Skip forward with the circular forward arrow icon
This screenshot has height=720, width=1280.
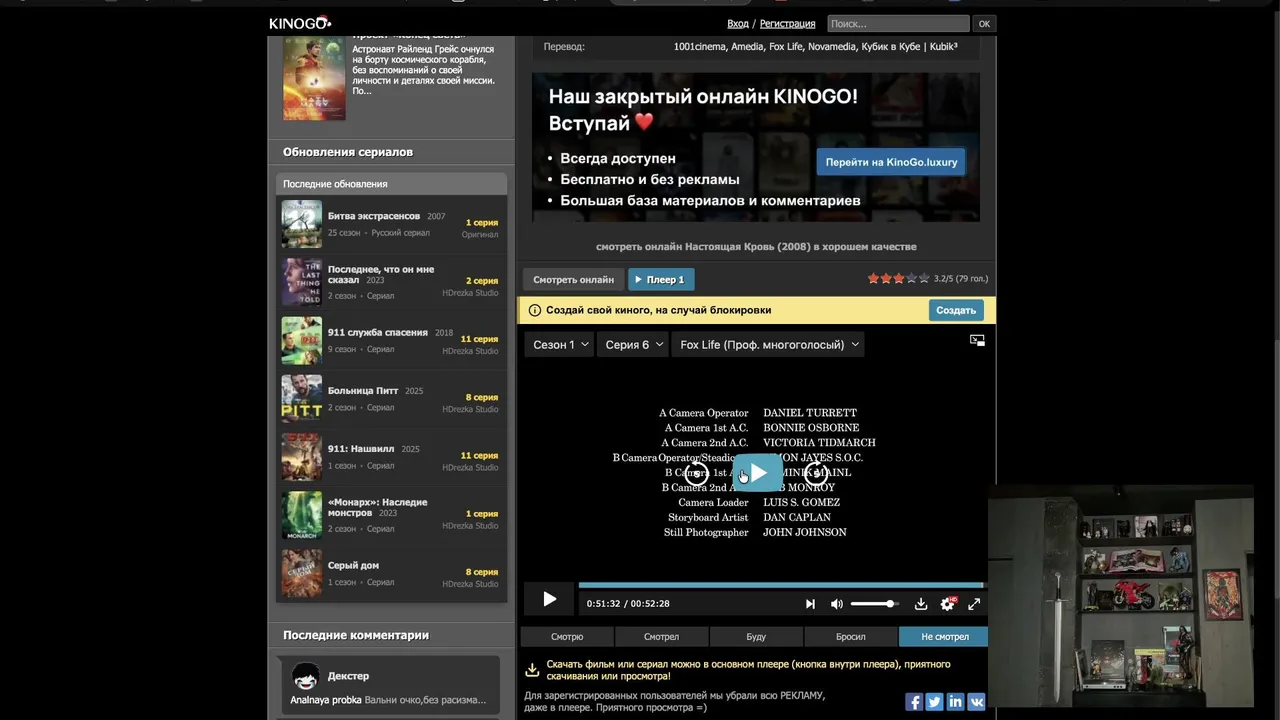pyautogui.click(x=817, y=473)
